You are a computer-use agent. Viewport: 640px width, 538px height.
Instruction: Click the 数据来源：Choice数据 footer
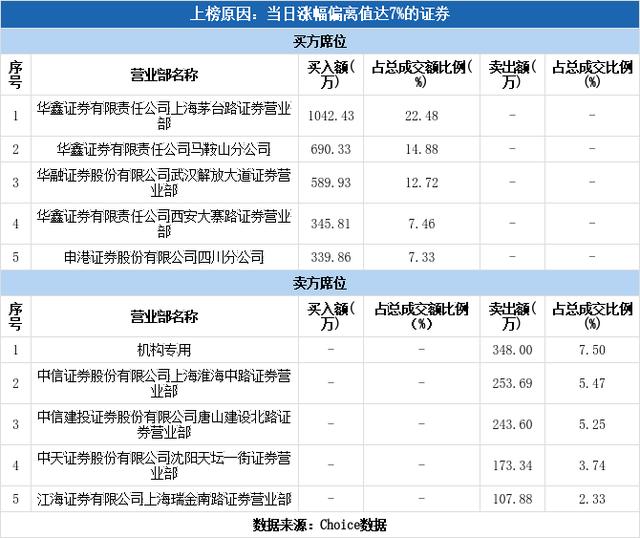coord(320,525)
